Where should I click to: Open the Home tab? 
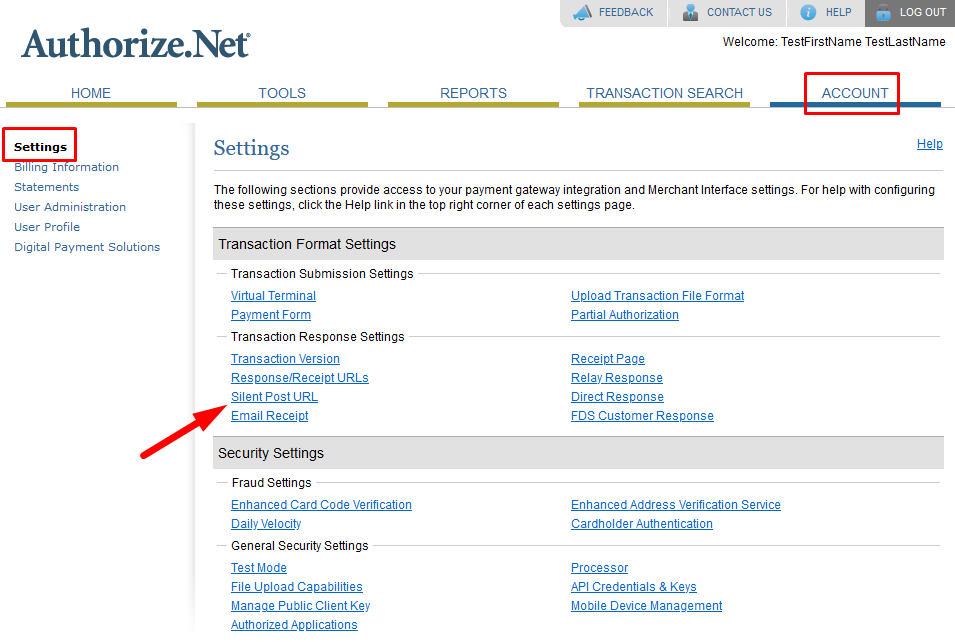pos(91,93)
